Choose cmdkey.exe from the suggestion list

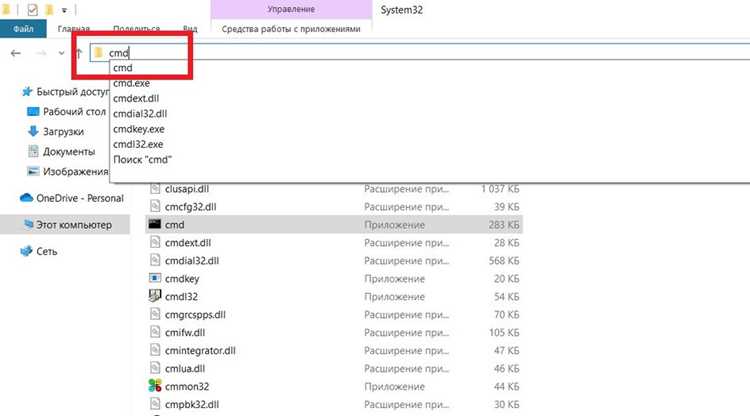pyautogui.click(x=139, y=129)
